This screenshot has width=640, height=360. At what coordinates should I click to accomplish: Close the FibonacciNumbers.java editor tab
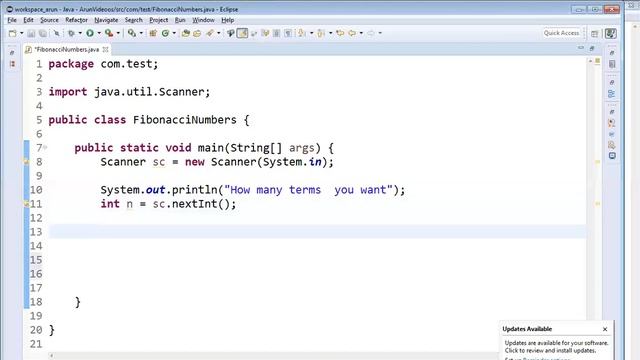click(105, 49)
